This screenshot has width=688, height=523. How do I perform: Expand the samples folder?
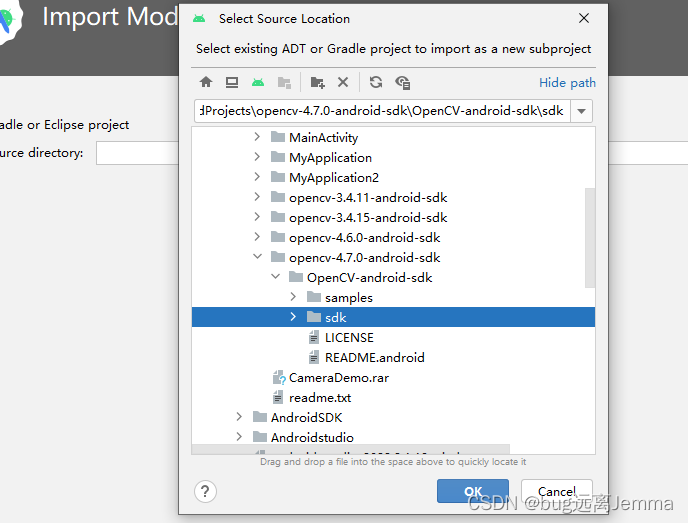(x=293, y=297)
